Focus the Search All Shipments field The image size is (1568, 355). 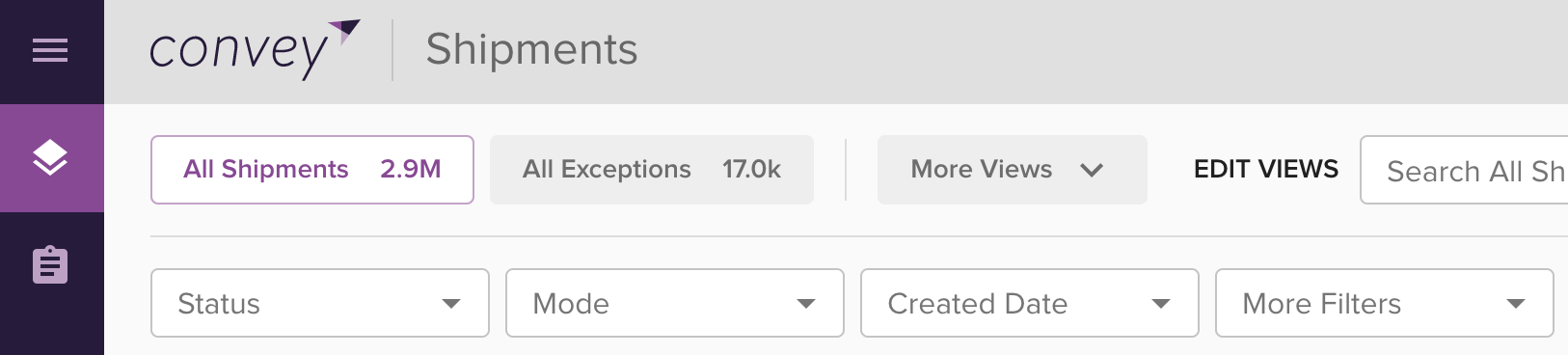tap(1464, 170)
